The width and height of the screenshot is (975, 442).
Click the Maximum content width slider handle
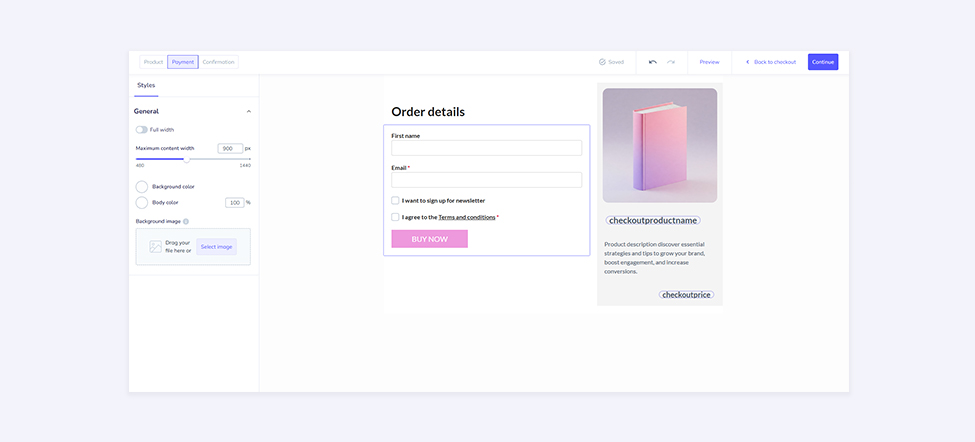click(x=186, y=159)
